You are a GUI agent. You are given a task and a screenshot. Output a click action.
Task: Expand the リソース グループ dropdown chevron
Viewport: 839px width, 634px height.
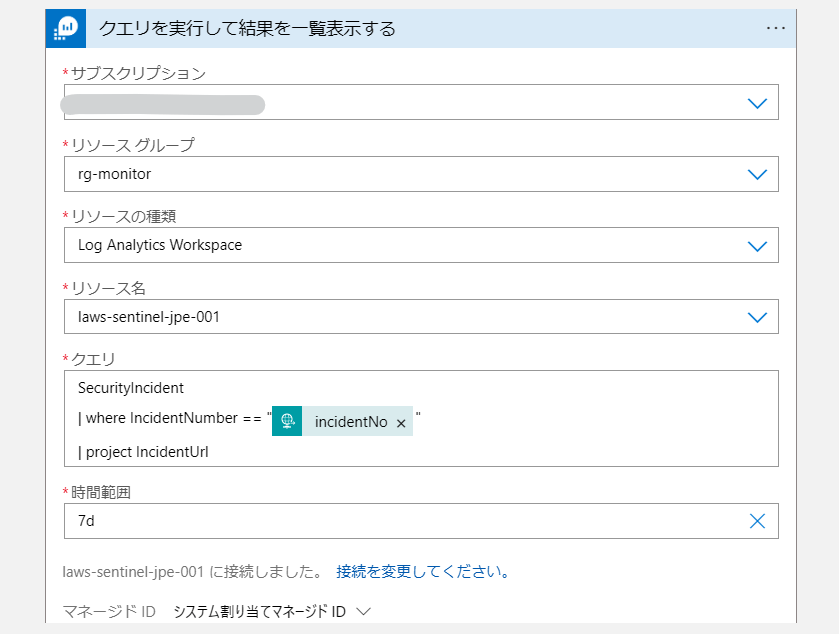pyautogui.click(x=757, y=174)
